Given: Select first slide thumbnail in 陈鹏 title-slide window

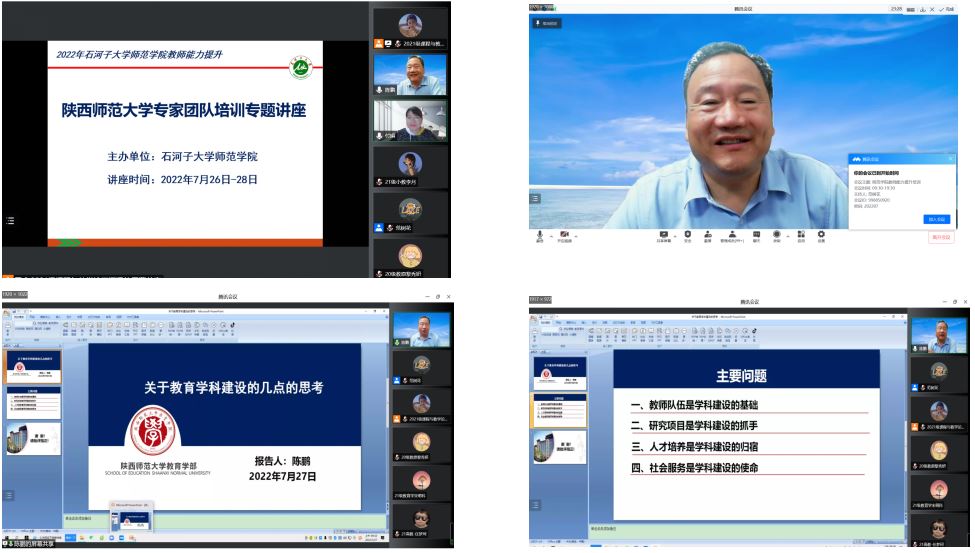Looking at the screenshot, I should (34, 366).
